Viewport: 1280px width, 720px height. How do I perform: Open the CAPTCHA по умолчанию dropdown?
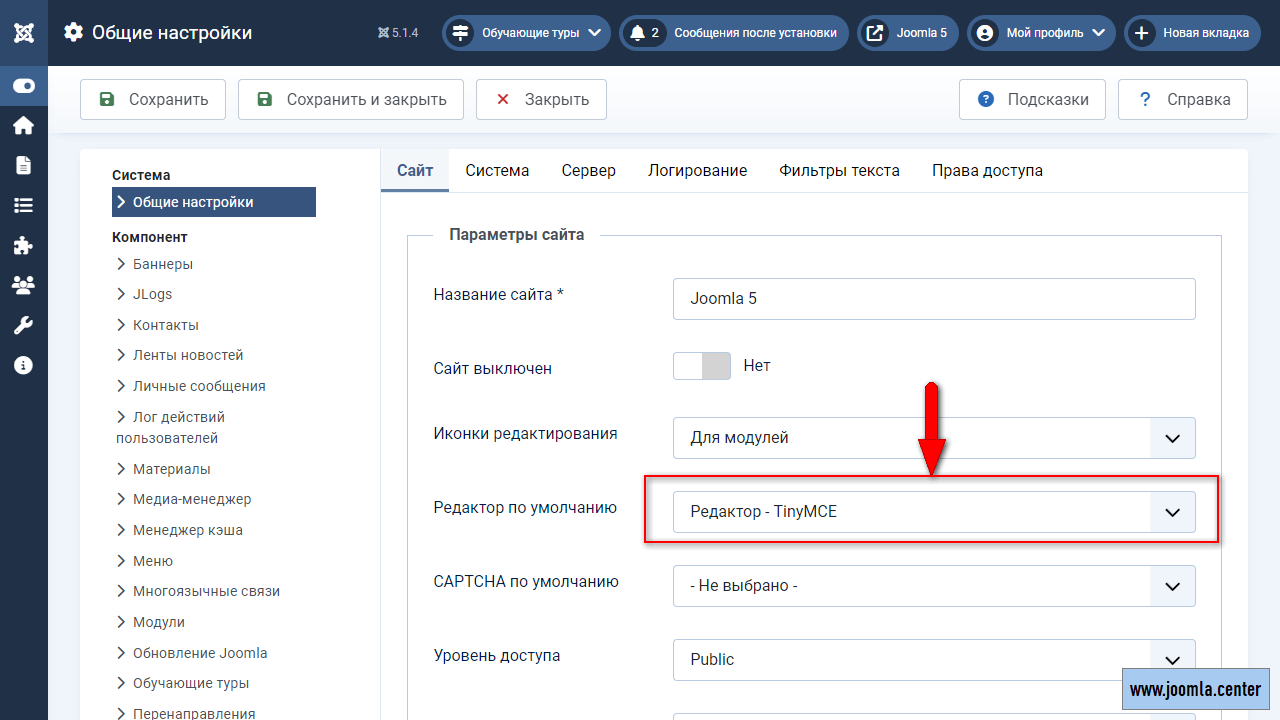pyautogui.click(x=934, y=586)
